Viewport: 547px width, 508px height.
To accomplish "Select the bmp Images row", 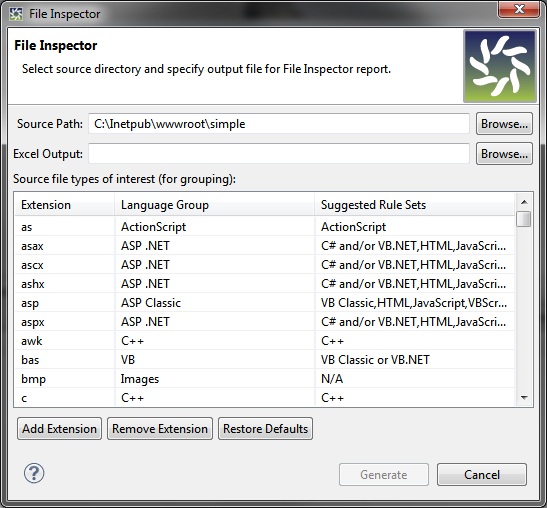I will 265,379.
